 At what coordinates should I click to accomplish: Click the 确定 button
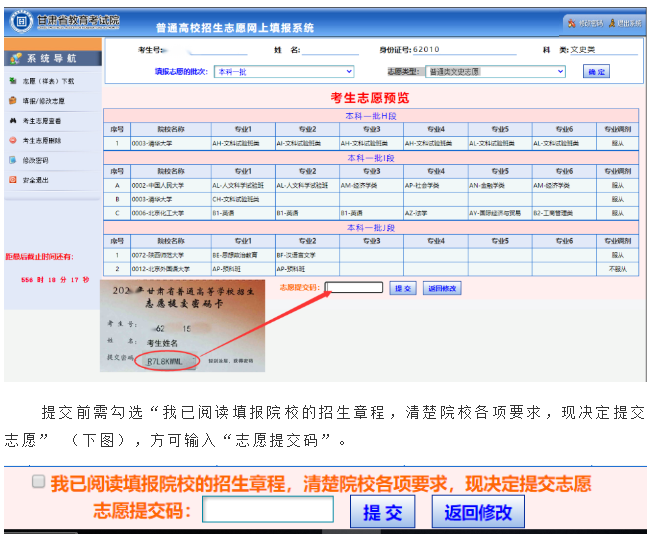point(596,72)
